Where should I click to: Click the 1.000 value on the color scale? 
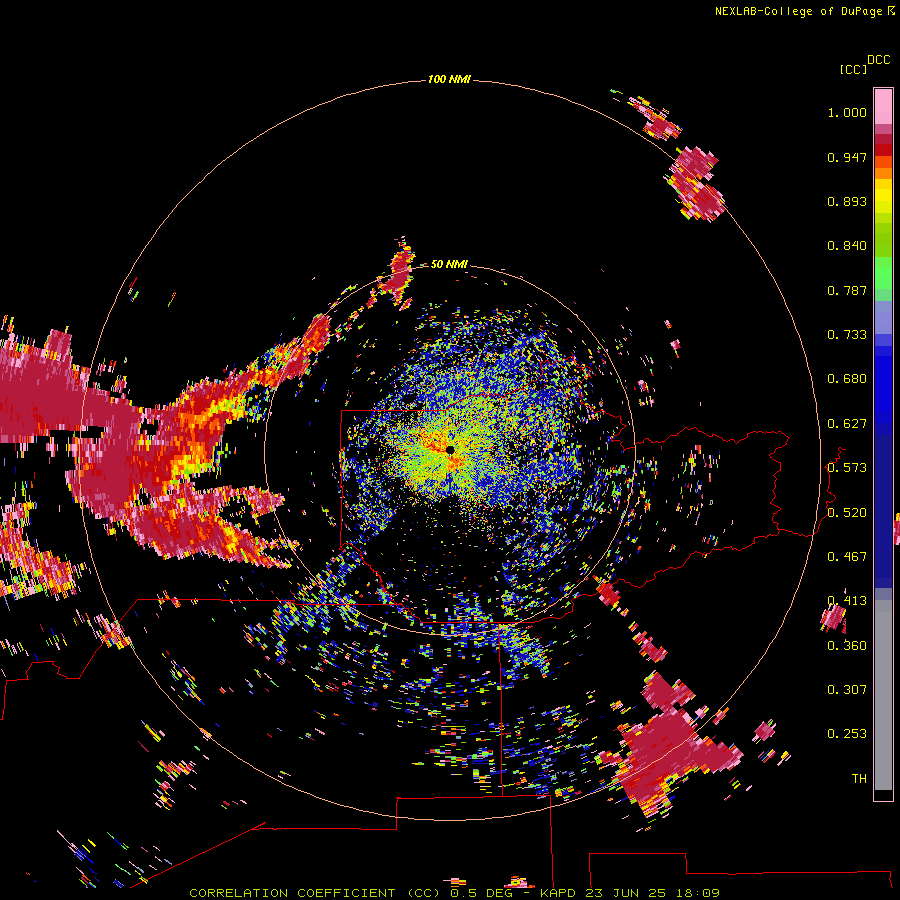[847, 112]
